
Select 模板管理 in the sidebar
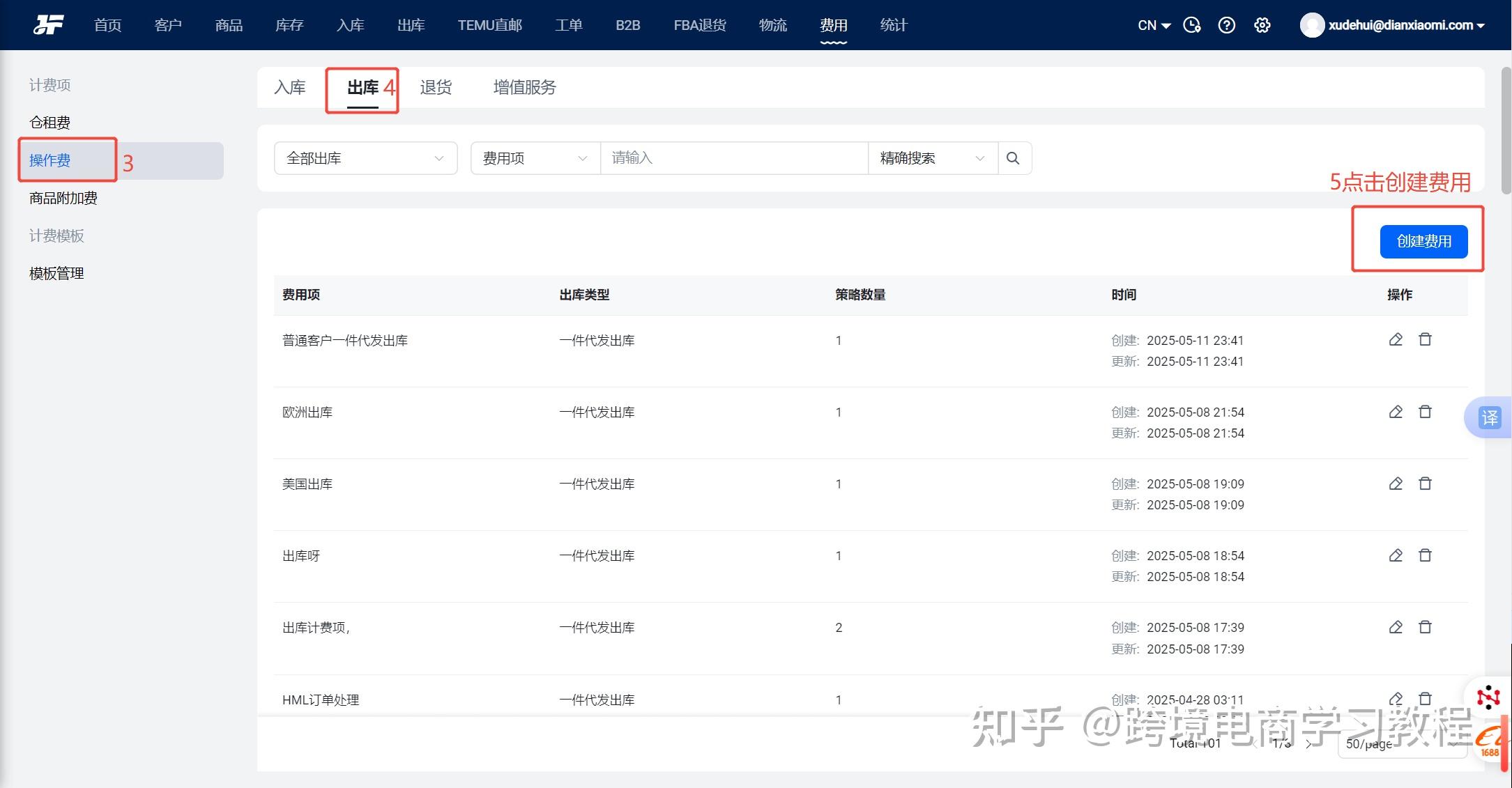(x=56, y=273)
